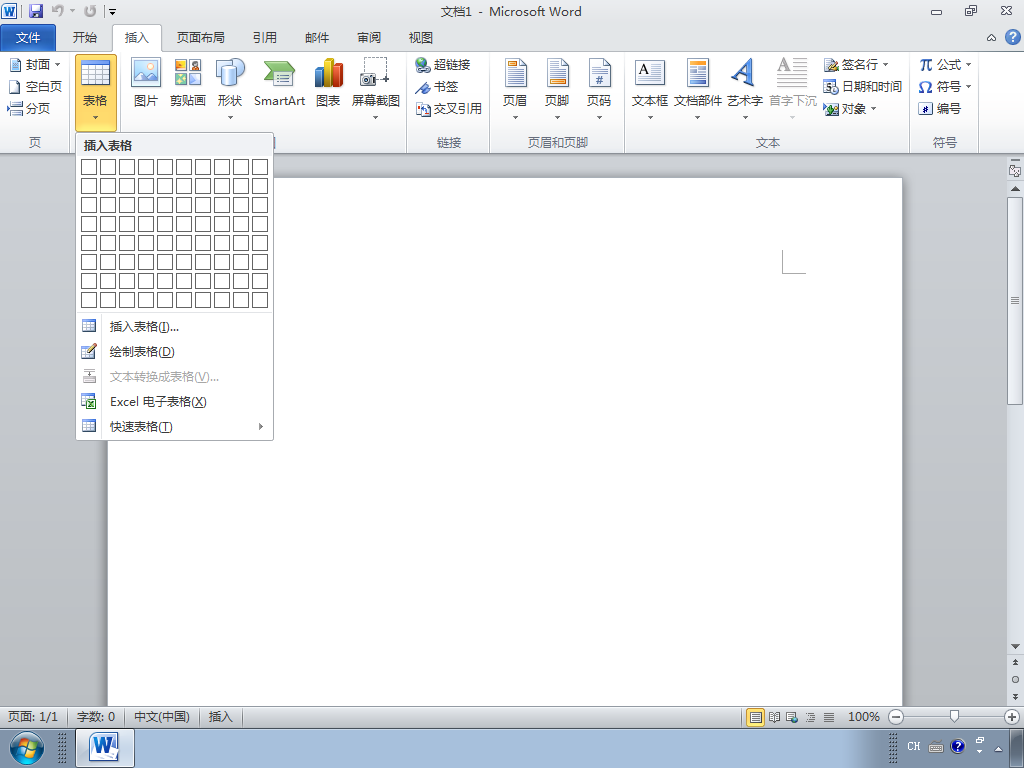Click the language 中文(中国) indicator
Screen dimensions: 1024x768
(x=162, y=717)
